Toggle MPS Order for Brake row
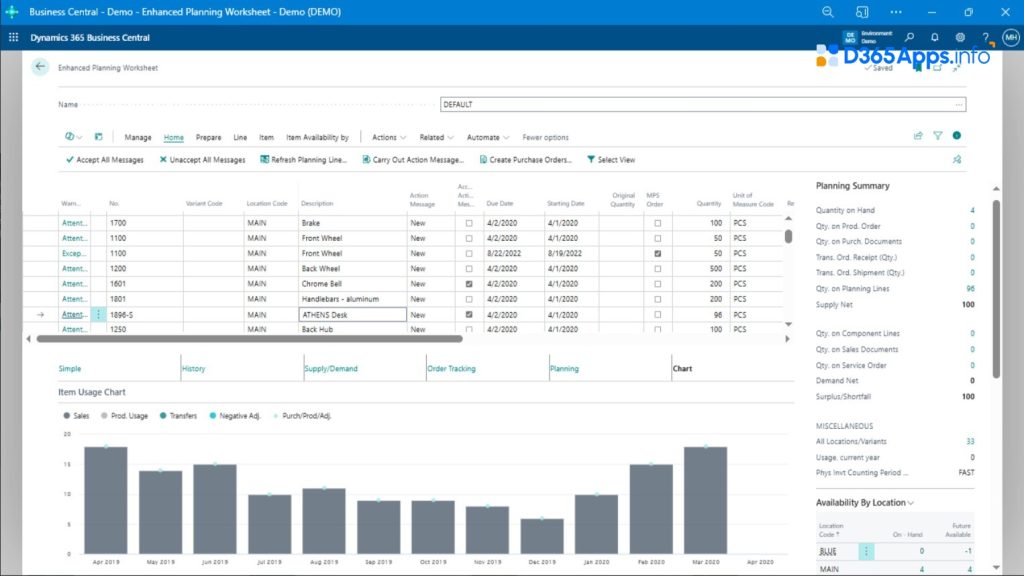Screen dimensions: 1024x576 click(658, 223)
